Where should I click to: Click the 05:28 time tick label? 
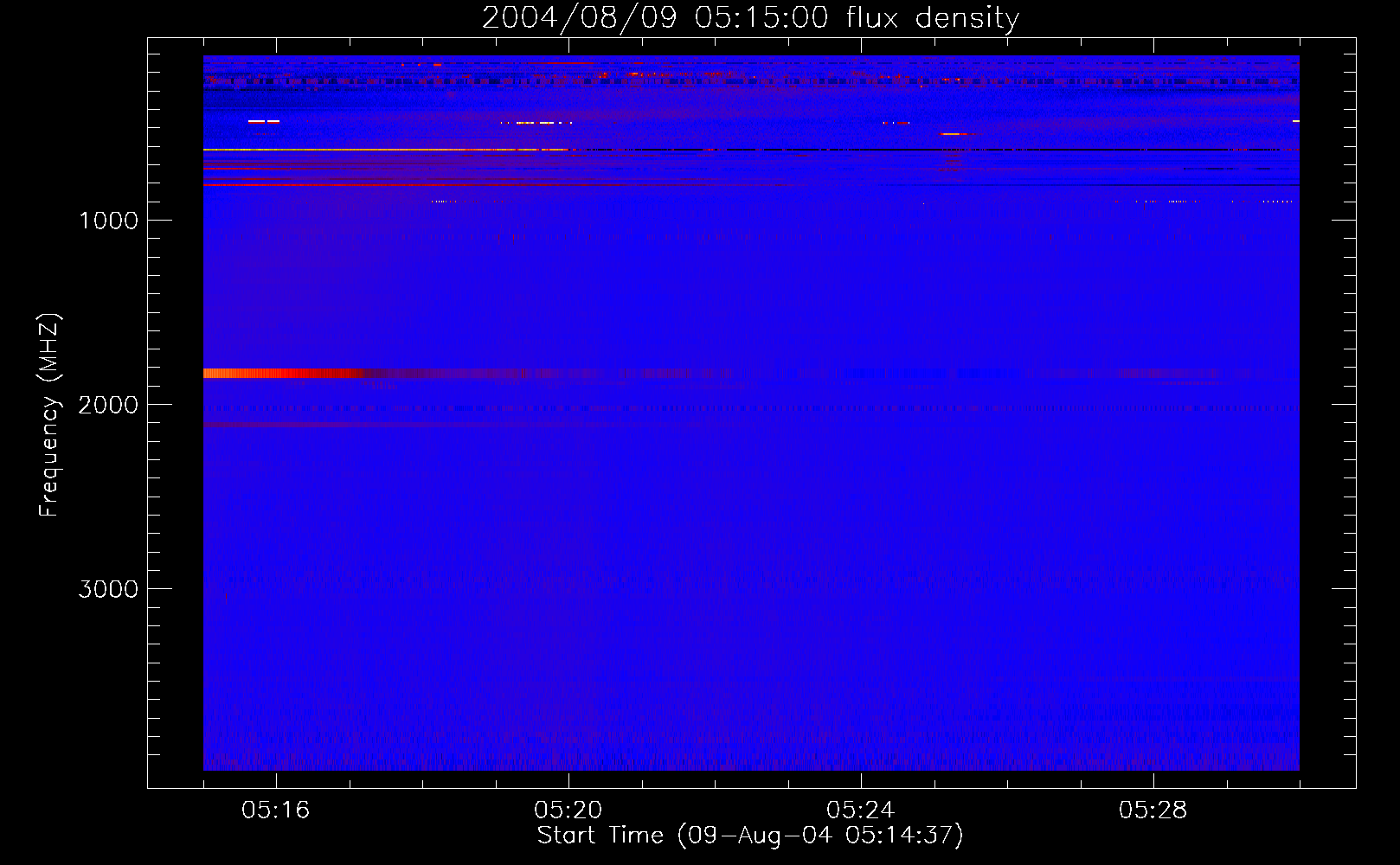click(1153, 811)
